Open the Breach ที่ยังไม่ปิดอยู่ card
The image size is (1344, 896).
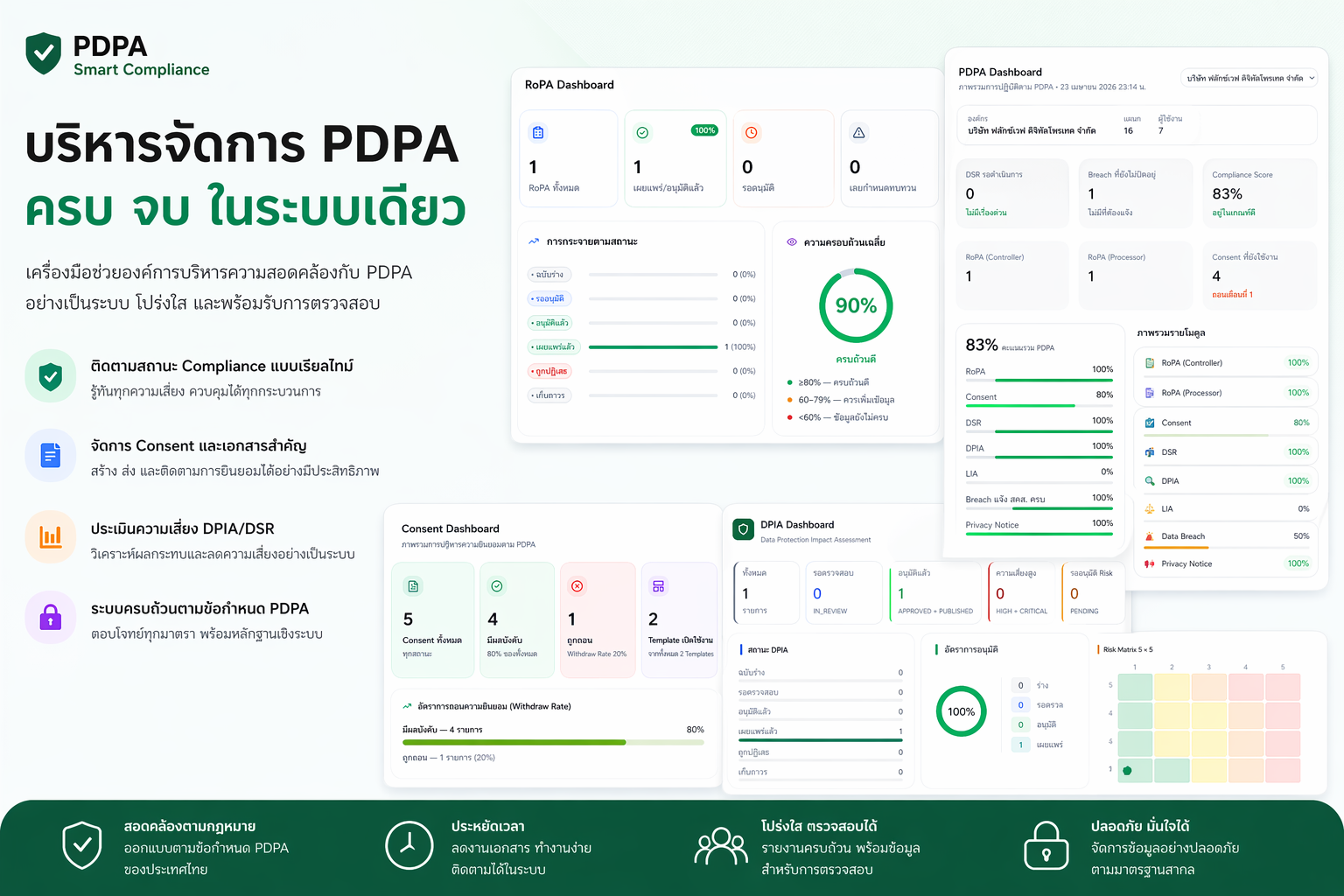(1136, 193)
